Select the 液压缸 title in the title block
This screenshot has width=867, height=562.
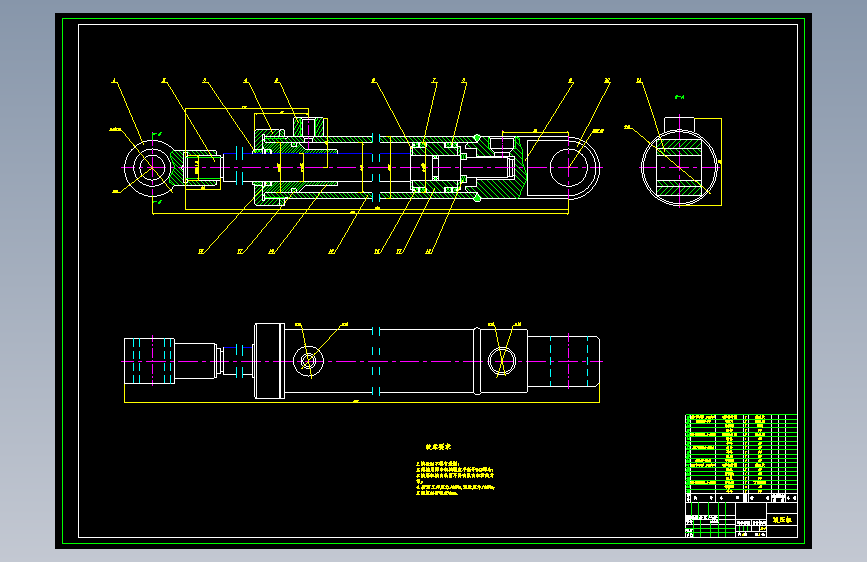[782, 520]
